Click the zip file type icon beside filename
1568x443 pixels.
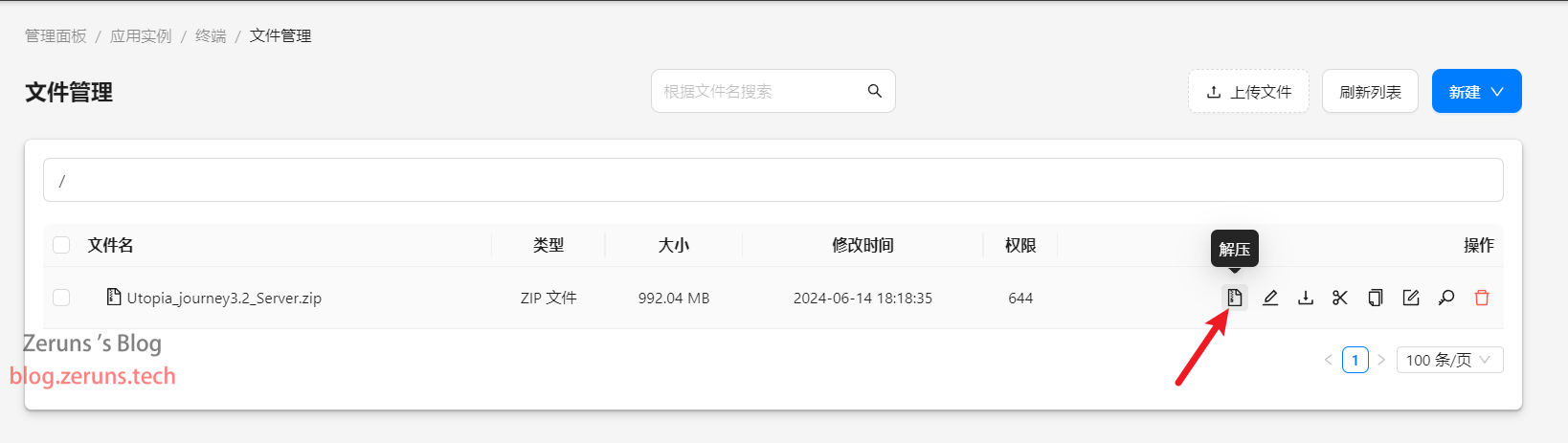click(x=114, y=297)
